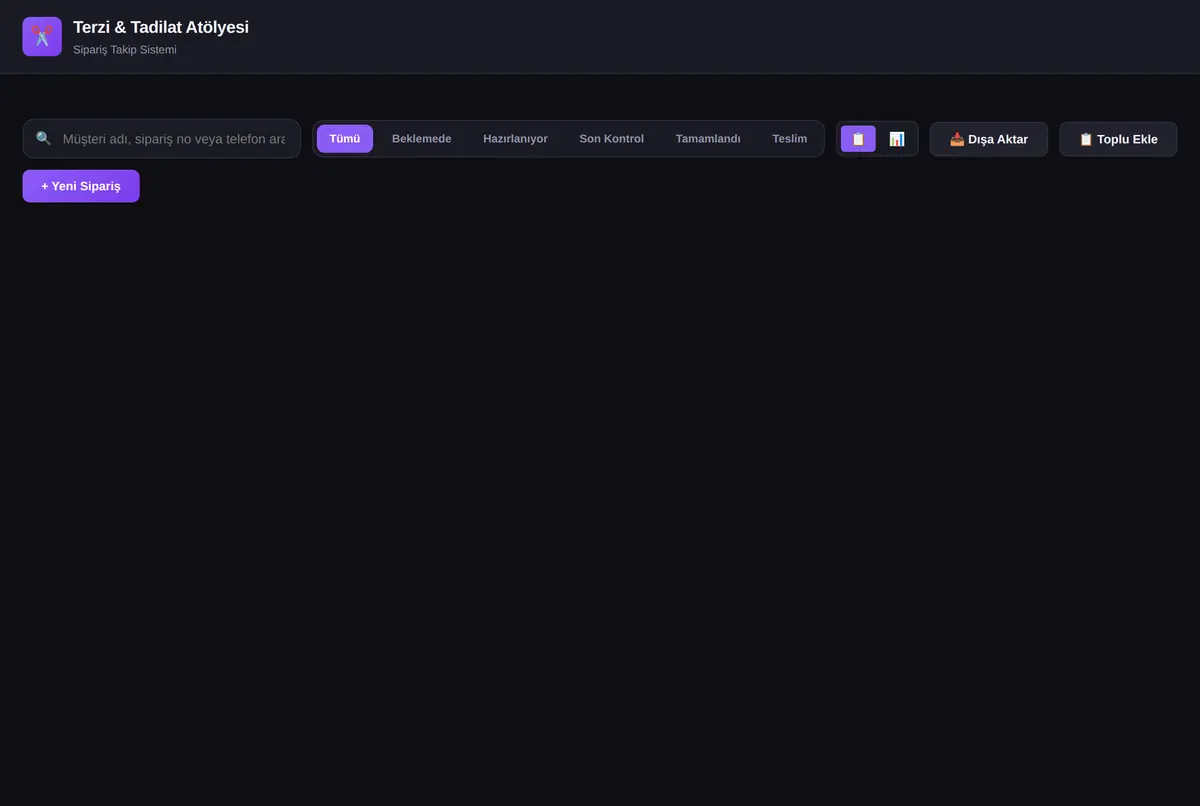1200x806 pixels.
Task: Filter orders by Beklemede status
Action: [421, 139]
